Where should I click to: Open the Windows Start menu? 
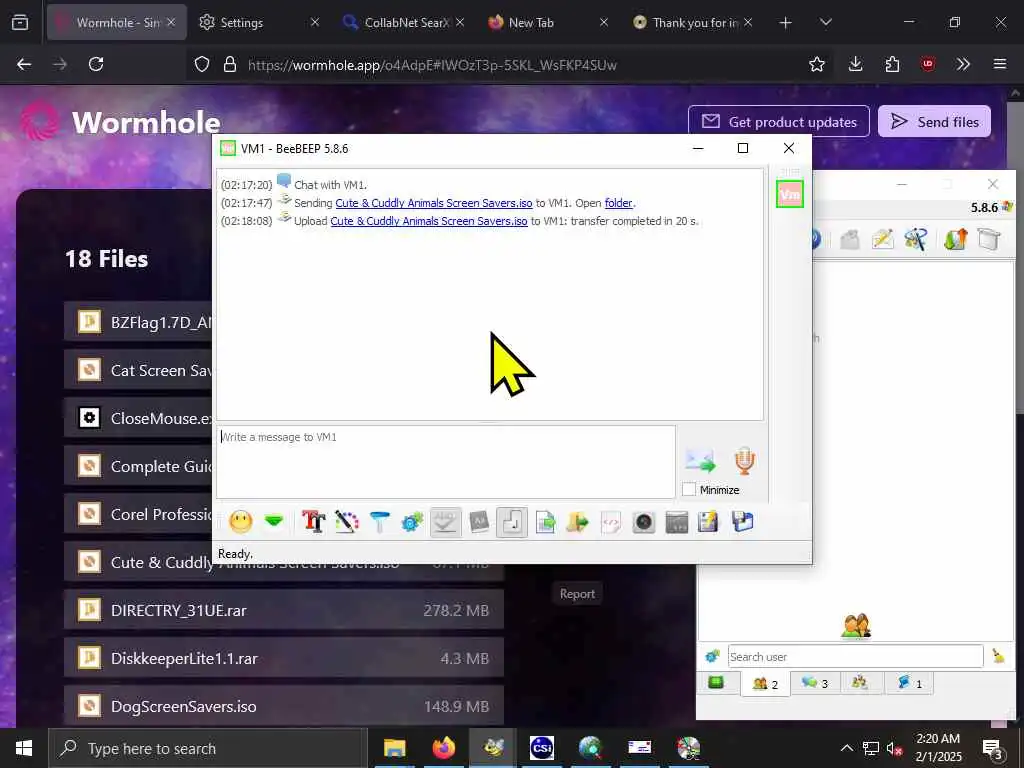click(x=24, y=748)
